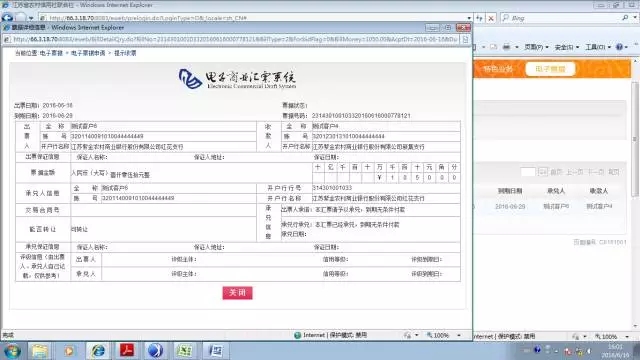The image size is (640, 360).
Task: Click the 尾页 last page link
Action: [614, 172]
